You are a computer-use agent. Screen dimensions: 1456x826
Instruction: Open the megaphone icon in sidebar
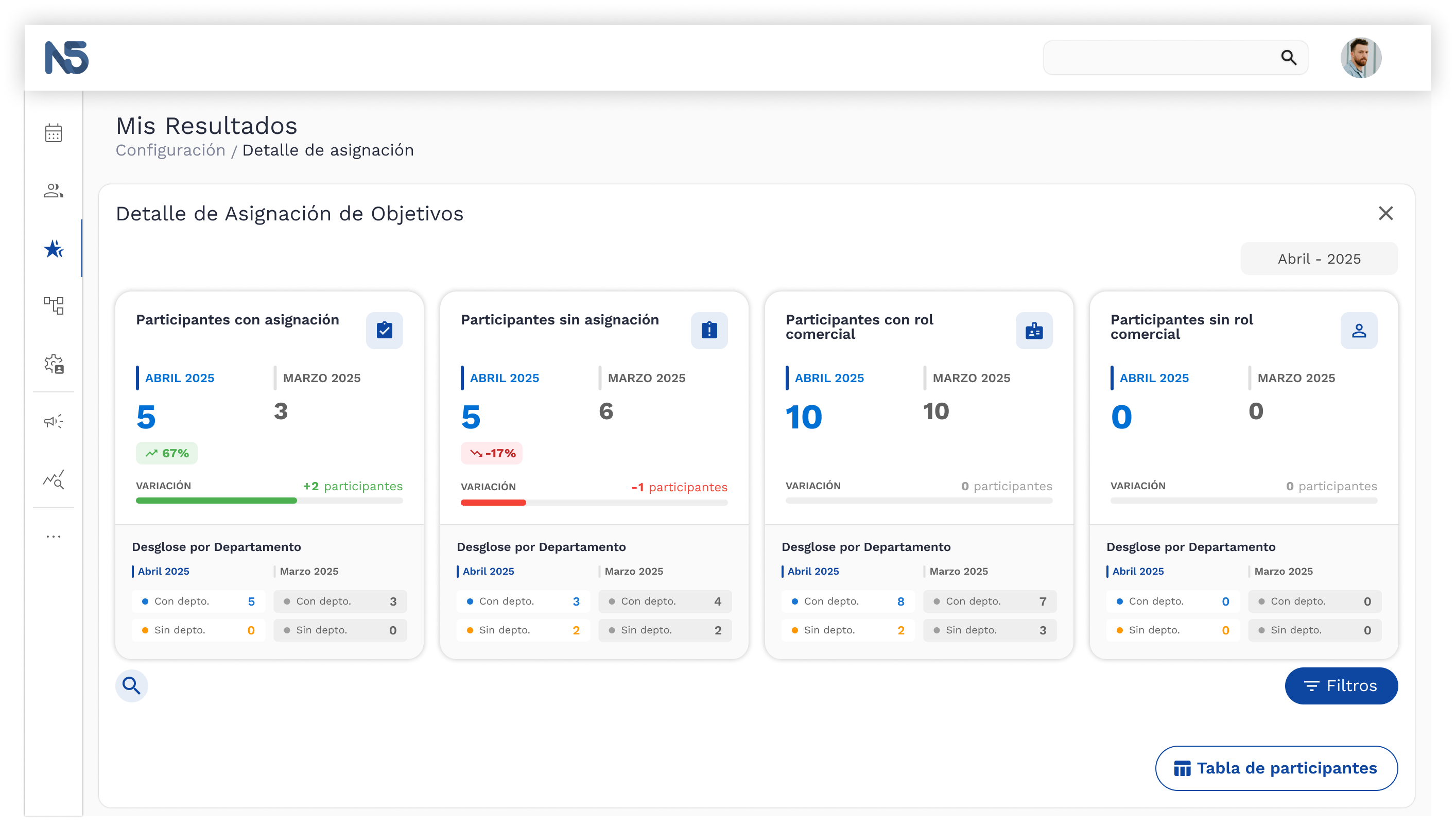click(54, 421)
